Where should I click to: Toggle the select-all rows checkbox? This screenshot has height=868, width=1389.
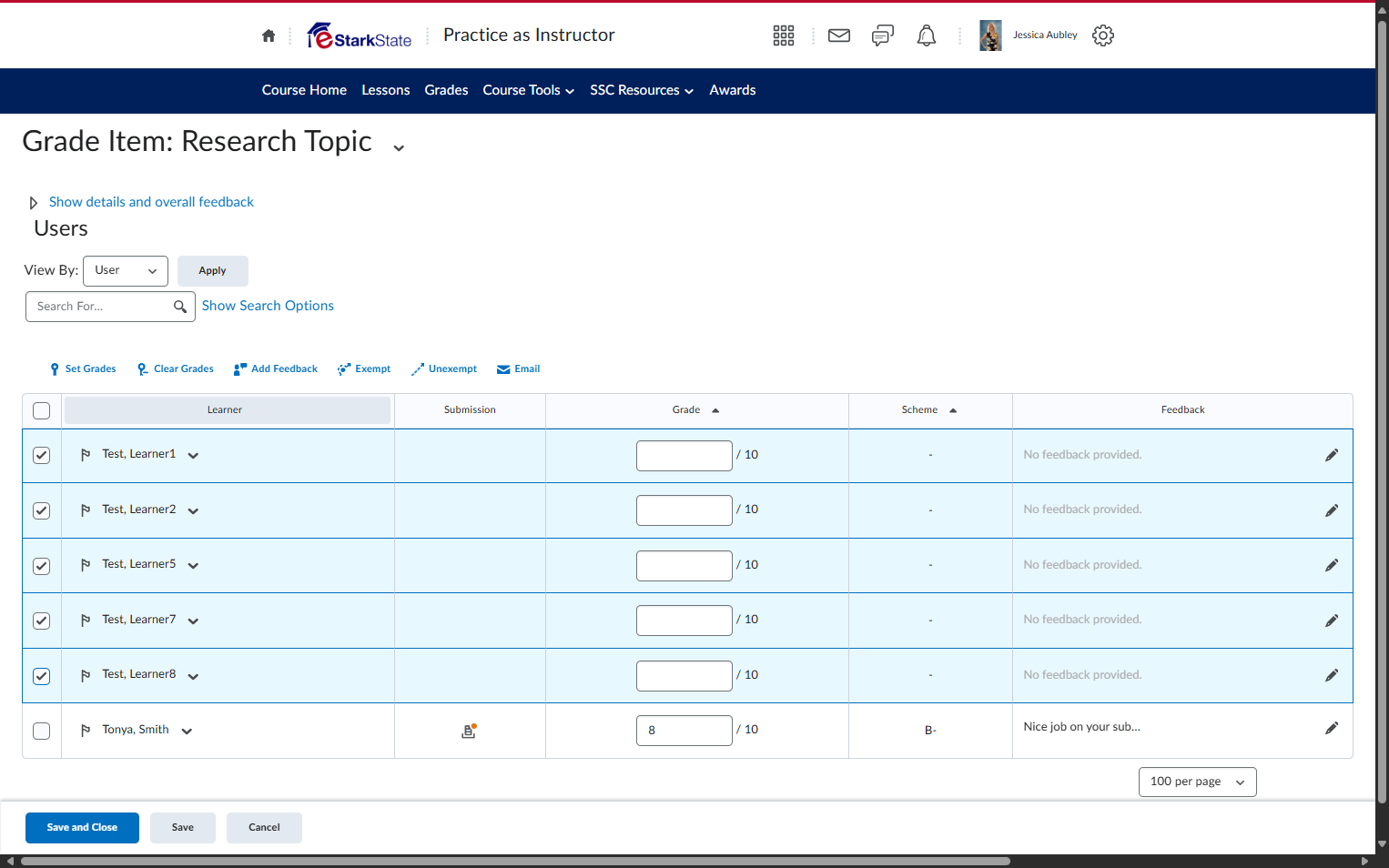pyautogui.click(x=41, y=410)
